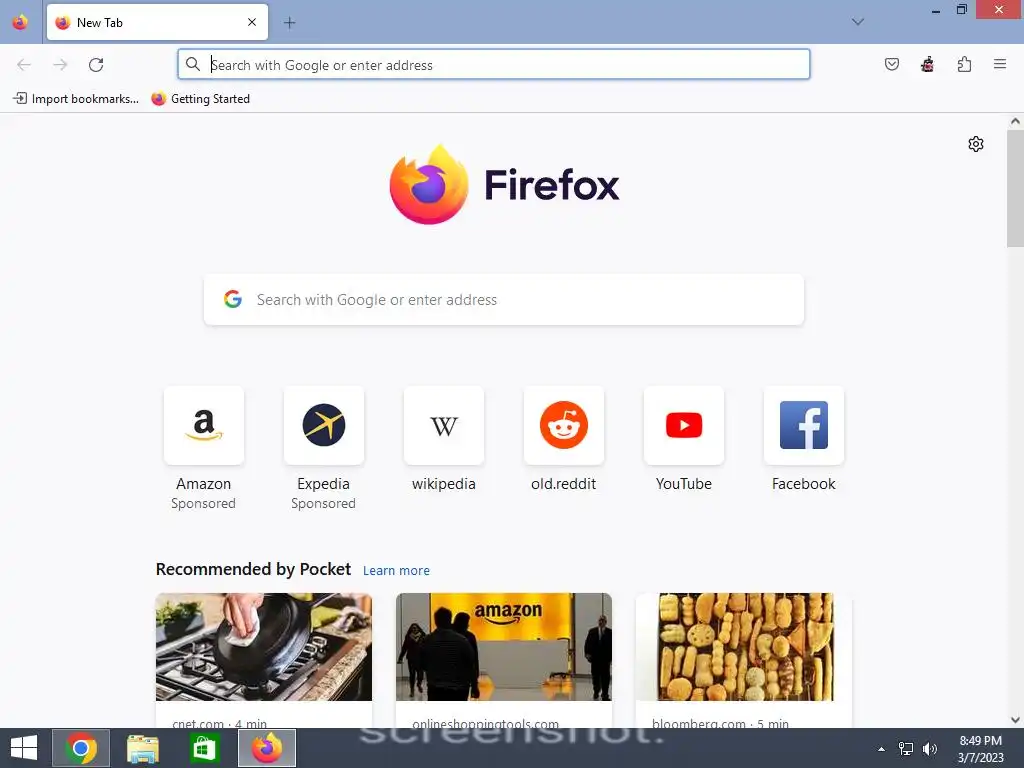Image resolution: width=1024 pixels, height=768 pixels.
Task: Select the New Tab tab
Action: tap(157, 22)
